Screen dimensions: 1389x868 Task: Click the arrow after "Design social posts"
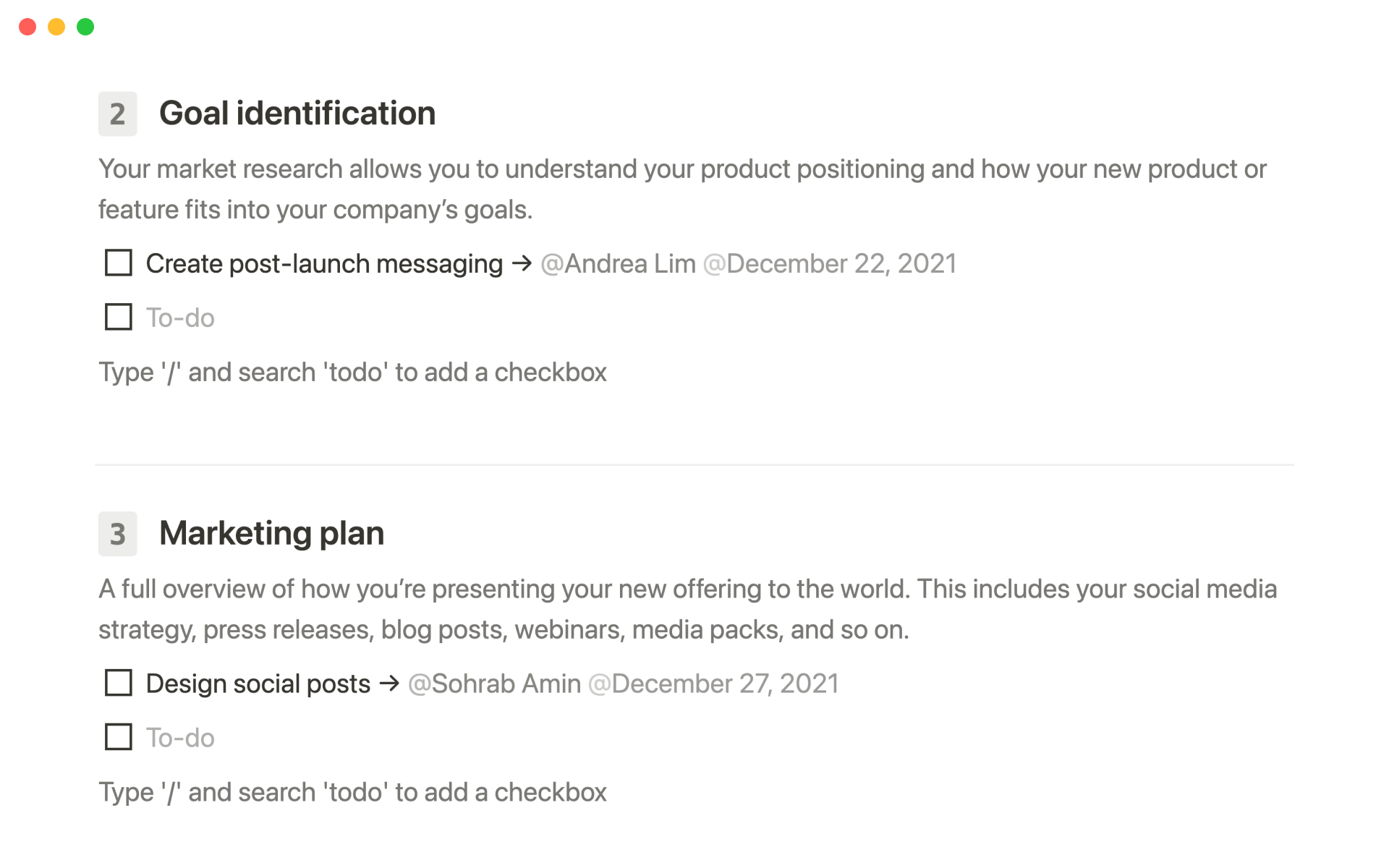(x=389, y=684)
